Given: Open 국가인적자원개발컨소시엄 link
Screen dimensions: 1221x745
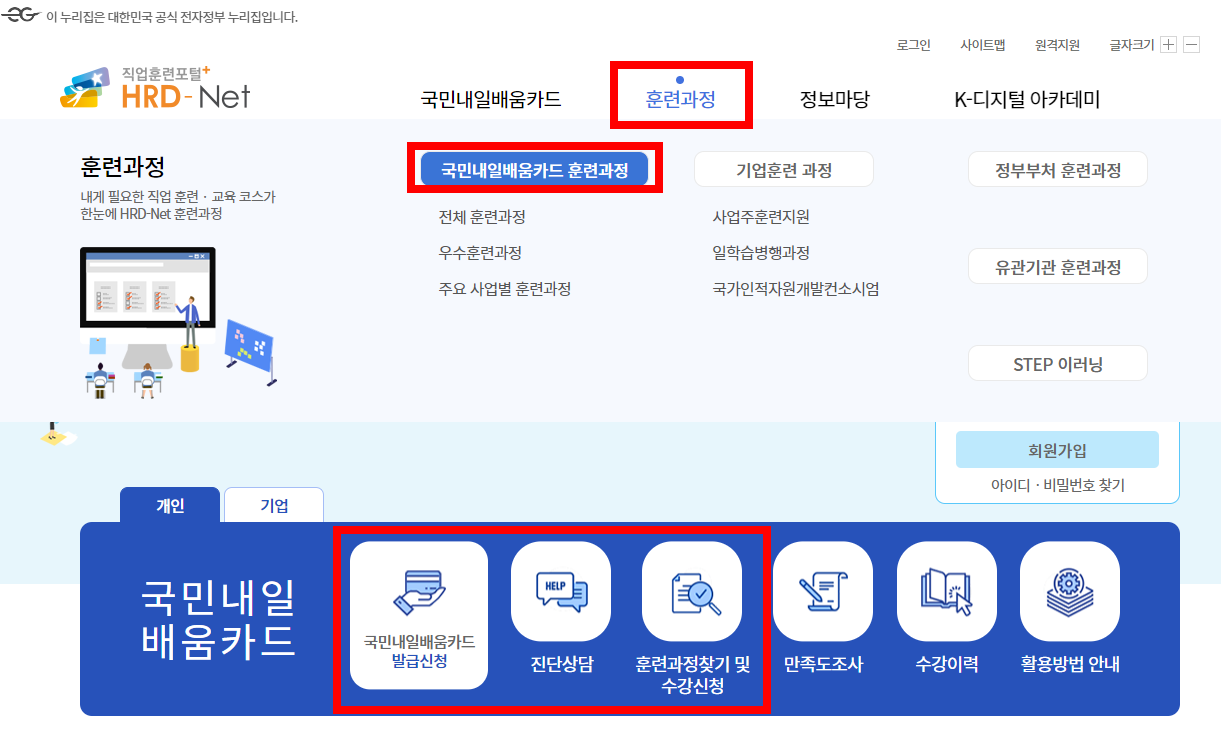Looking at the screenshot, I should point(796,289).
